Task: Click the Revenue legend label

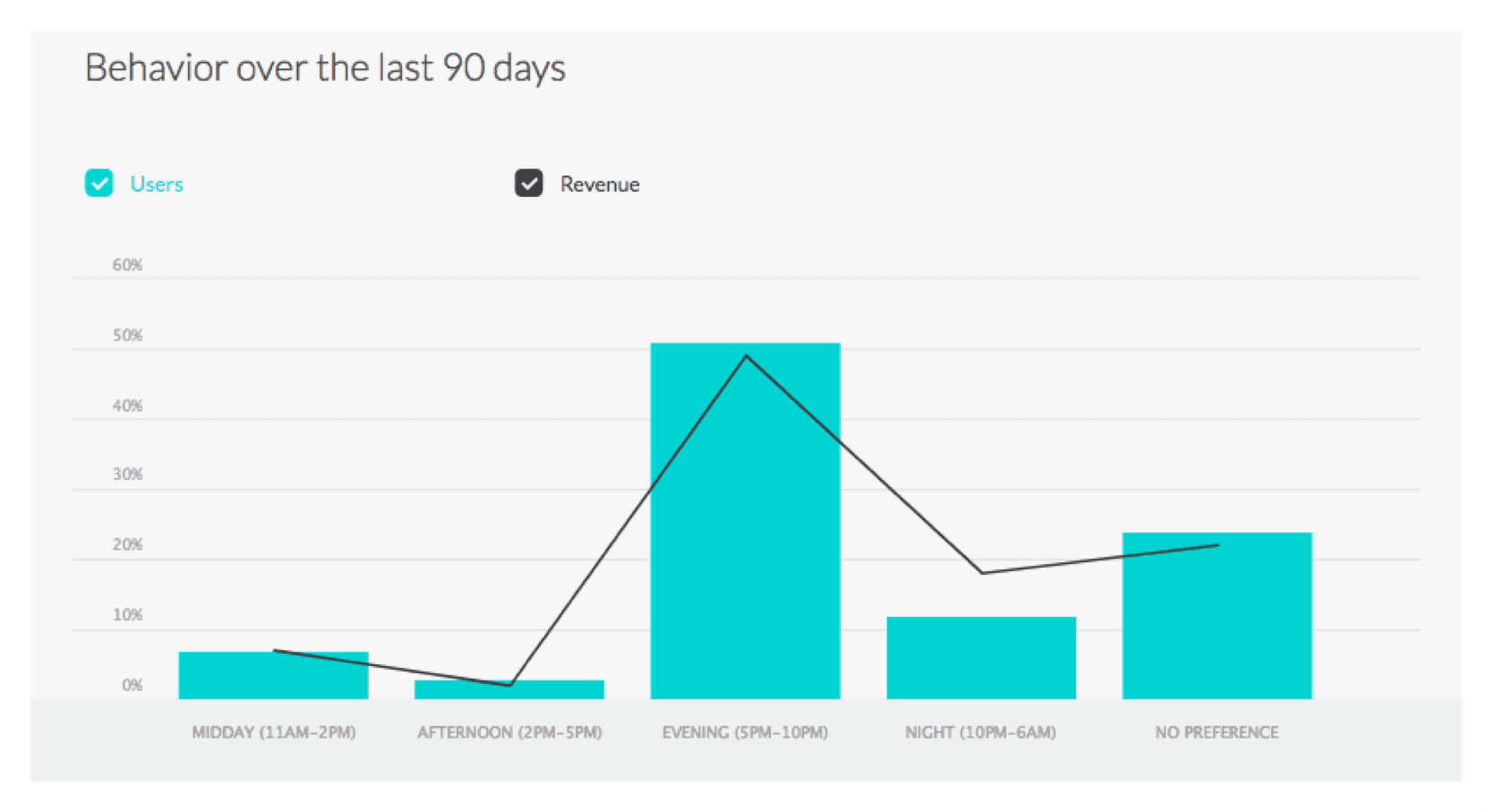Action: (x=600, y=184)
